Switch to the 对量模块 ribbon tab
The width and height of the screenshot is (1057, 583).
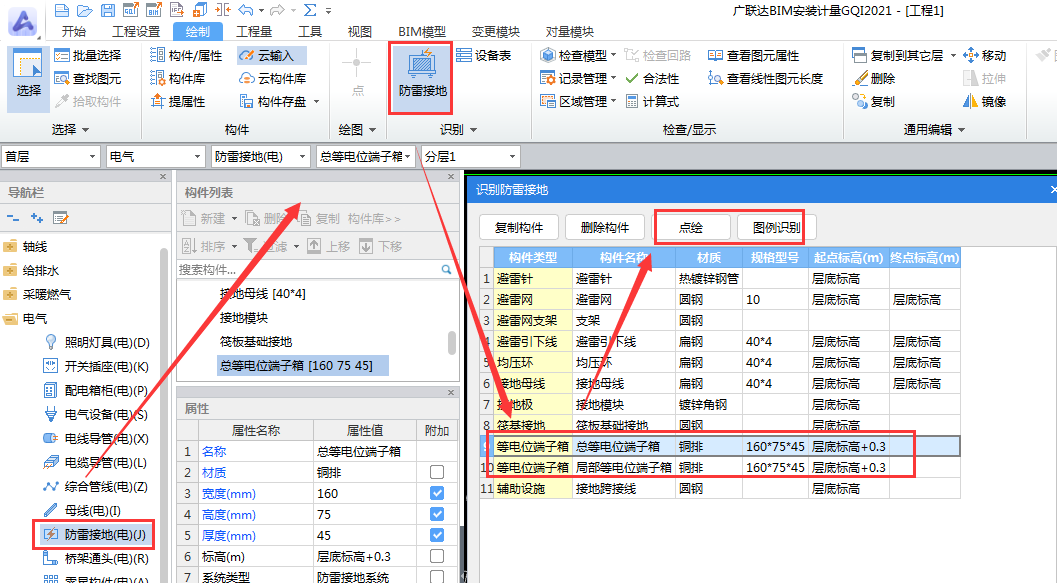(570, 32)
